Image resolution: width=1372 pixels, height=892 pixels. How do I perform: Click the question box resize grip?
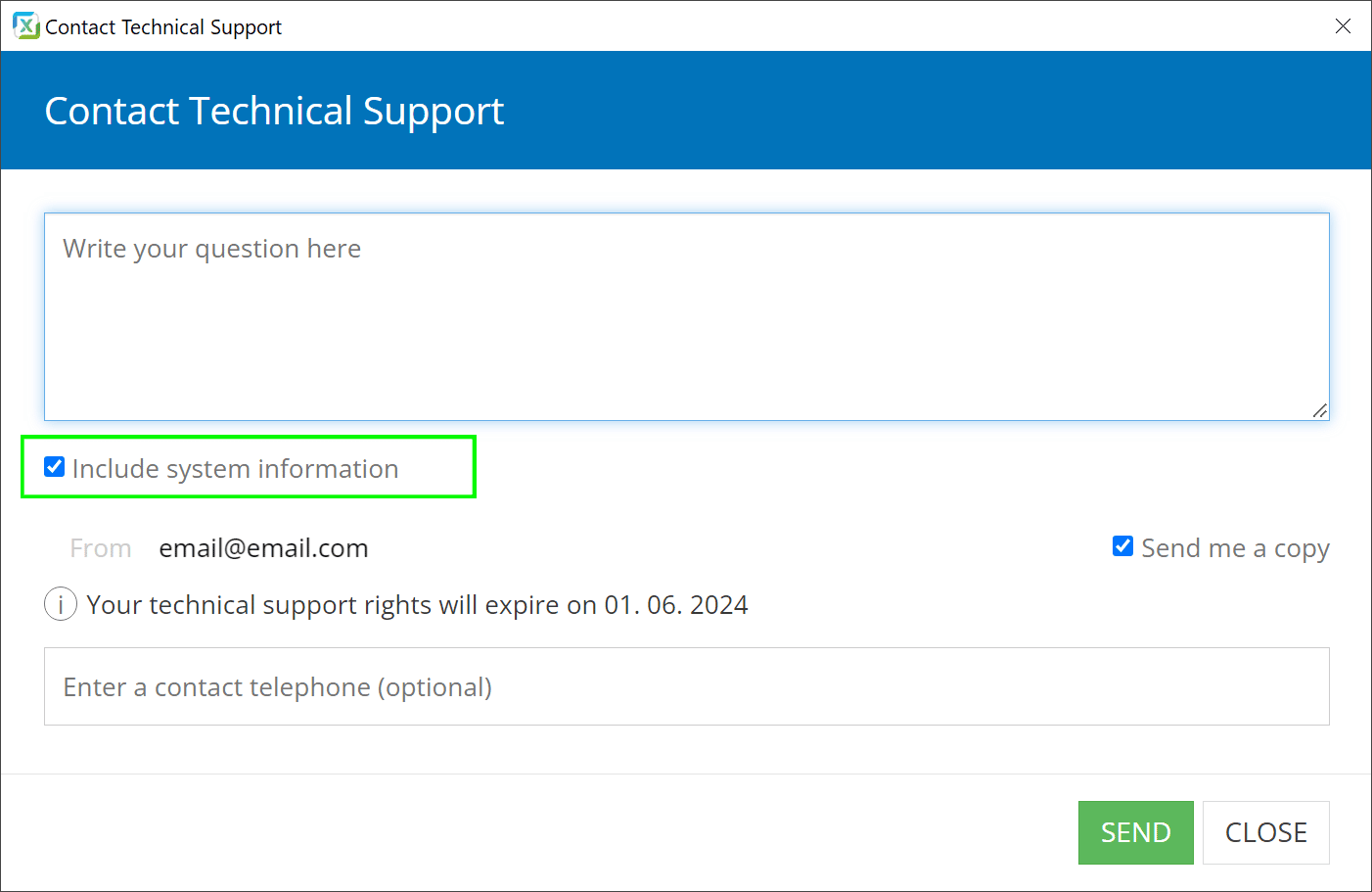pos(1320,411)
